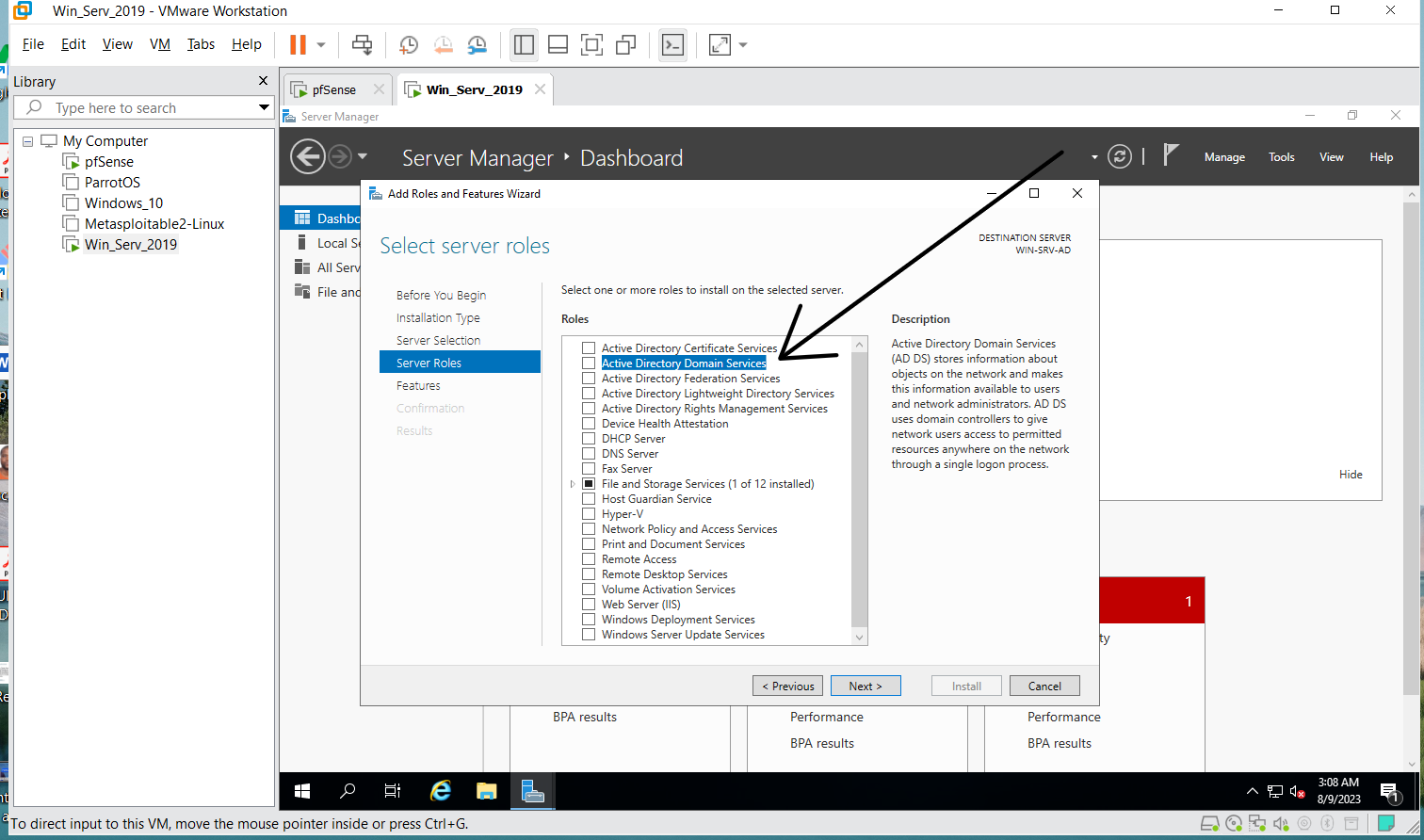This screenshot has width=1424, height=840.
Task: Enable the DHCP Server role checkbox
Action: [589, 439]
